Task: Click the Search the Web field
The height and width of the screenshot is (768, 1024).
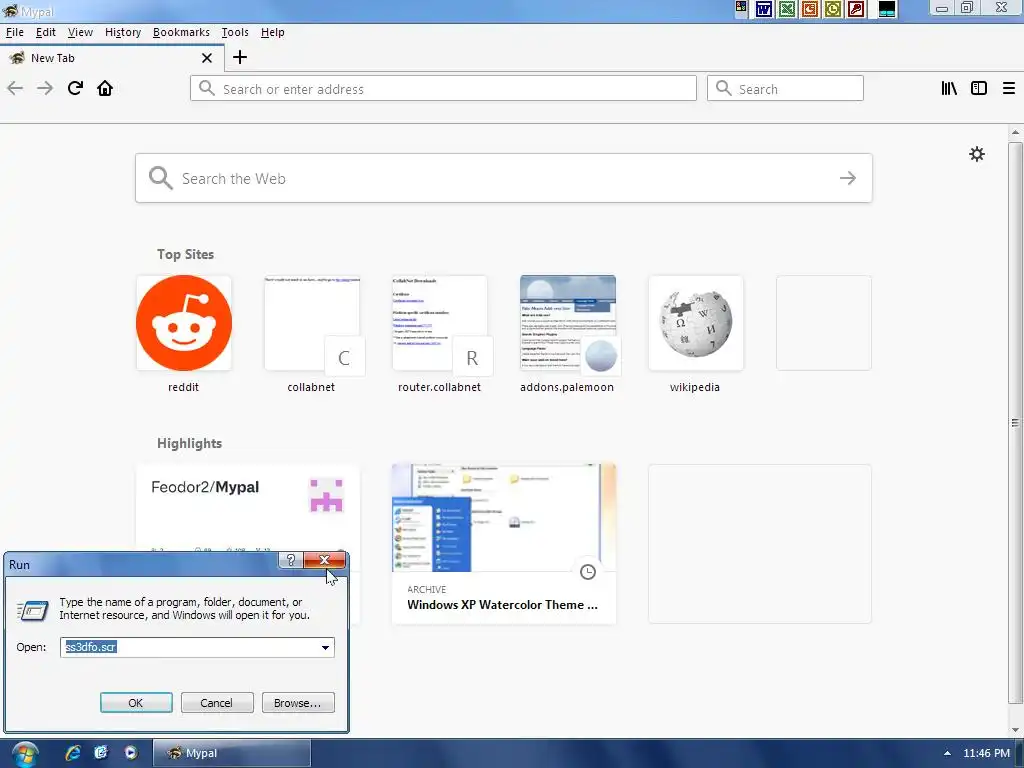Action: pyautogui.click(x=504, y=178)
